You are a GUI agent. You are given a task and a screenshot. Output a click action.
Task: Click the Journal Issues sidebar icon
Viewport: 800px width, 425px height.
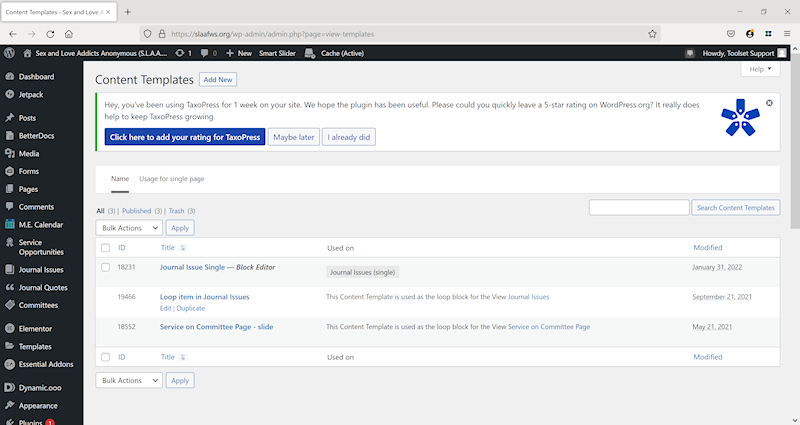point(10,270)
